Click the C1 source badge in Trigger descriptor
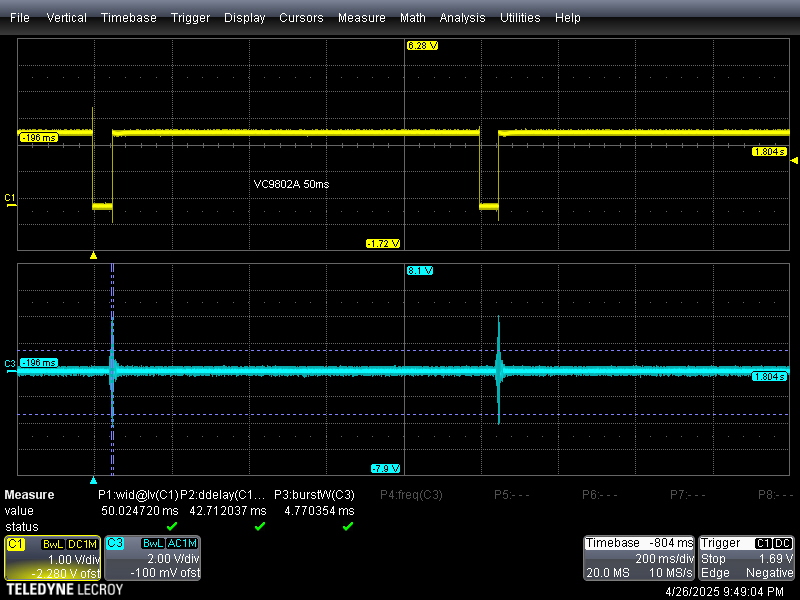This screenshot has width=800, height=600. pyautogui.click(x=763, y=544)
